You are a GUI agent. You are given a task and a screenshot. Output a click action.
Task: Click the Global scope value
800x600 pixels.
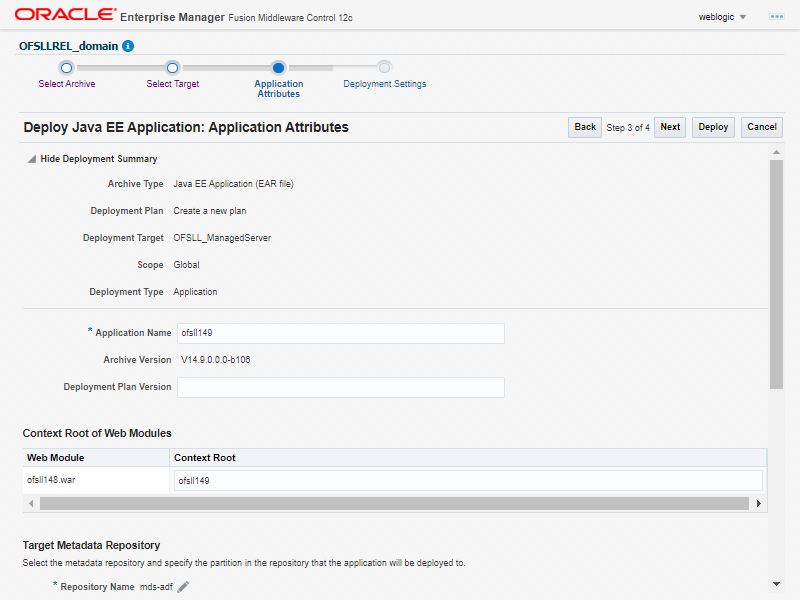click(x=186, y=265)
